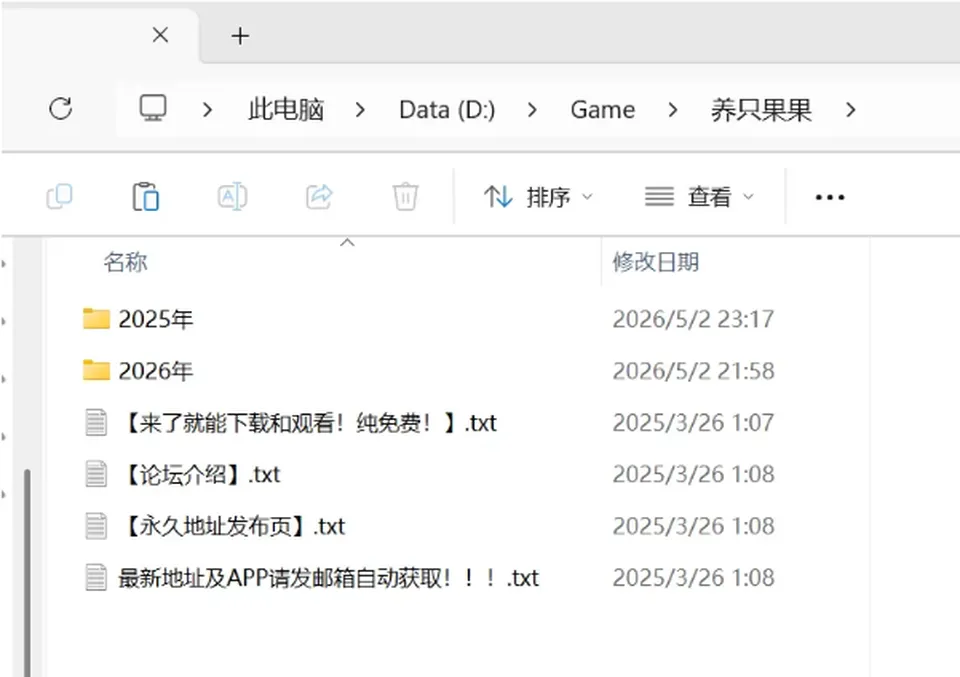The height and width of the screenshot is (677, 960).
Task: Navigate to 此电脑 breadcrumb
Action: (x=286, y=110)
